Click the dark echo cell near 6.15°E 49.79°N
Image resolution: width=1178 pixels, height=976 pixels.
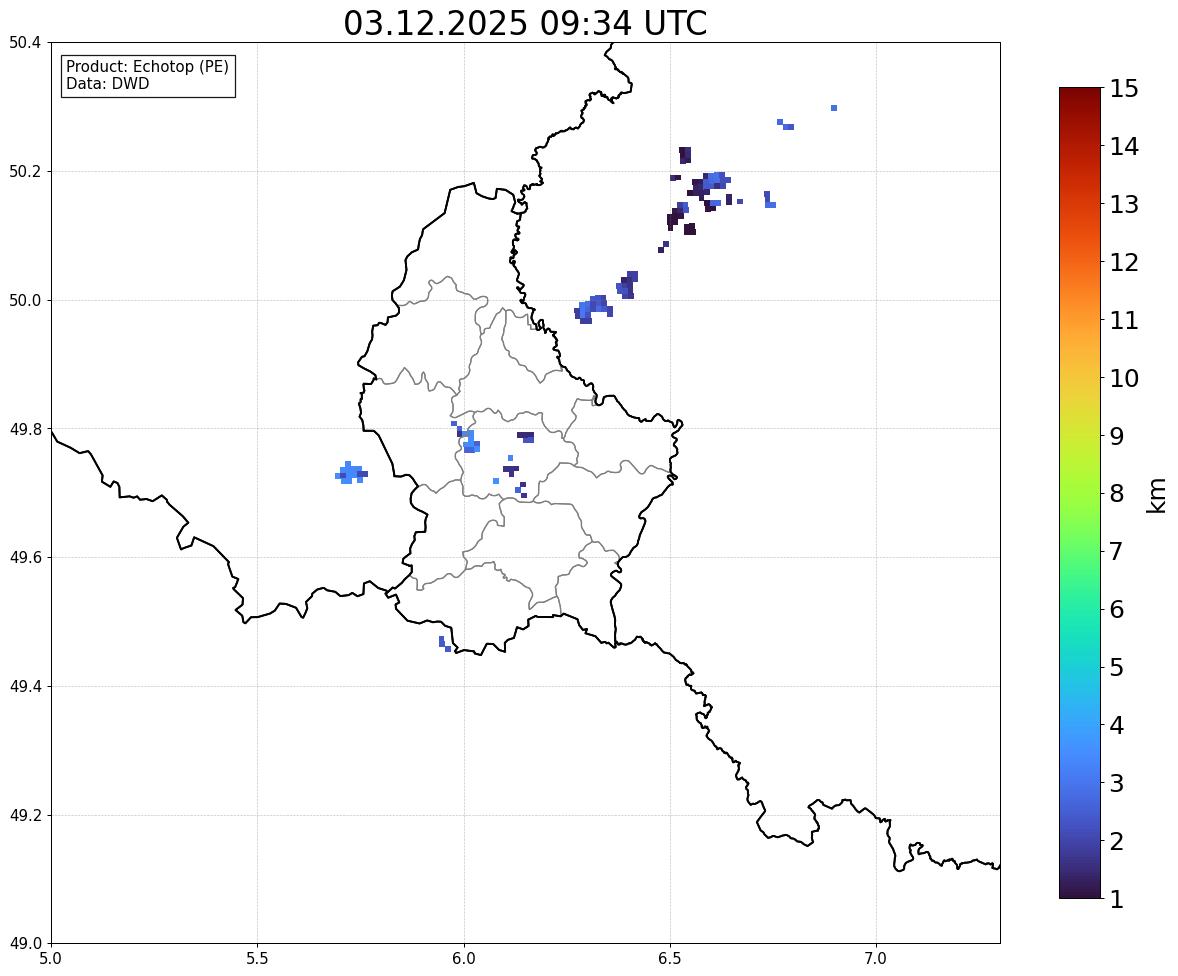[526, 437]
